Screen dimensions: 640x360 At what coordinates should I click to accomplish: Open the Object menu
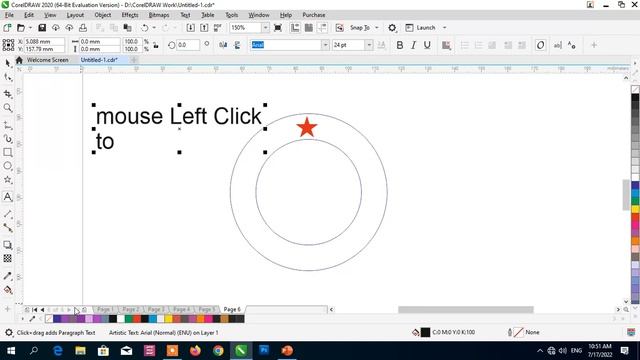(102, 15)
